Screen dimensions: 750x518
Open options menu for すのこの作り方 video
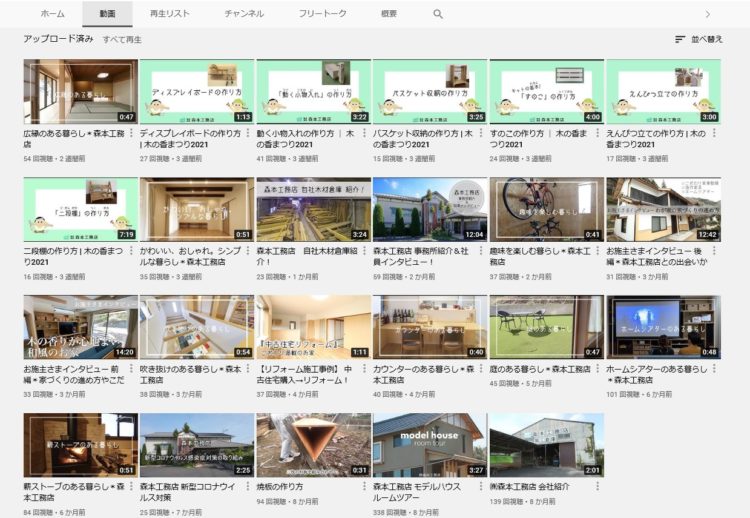(598, 133)
